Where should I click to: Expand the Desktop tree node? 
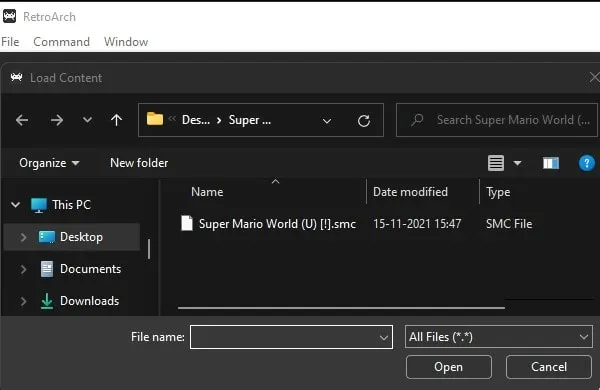23,237
